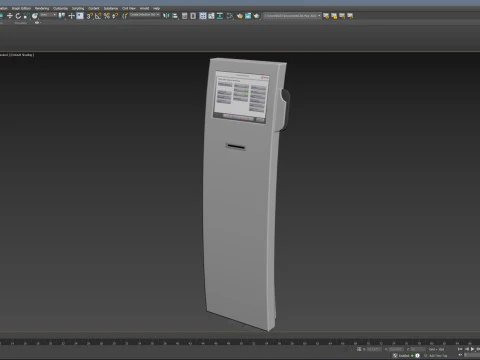Open the Curve Editor icon
Viewport: 480px width, 360px height.
[x=211, y=16]
